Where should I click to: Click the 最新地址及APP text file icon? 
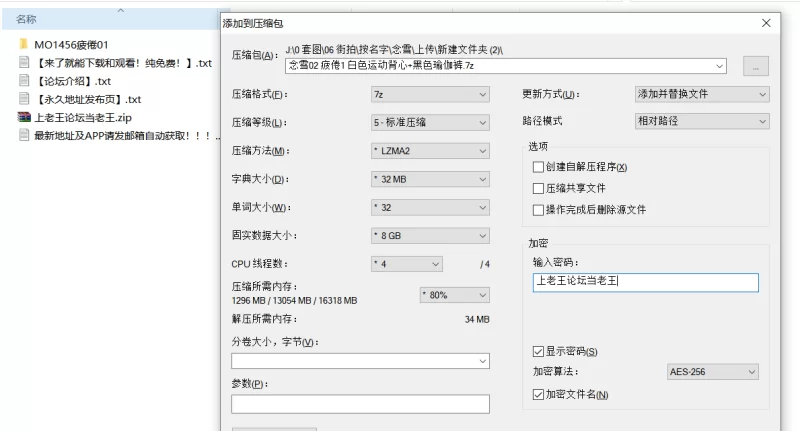click(24, 135)
